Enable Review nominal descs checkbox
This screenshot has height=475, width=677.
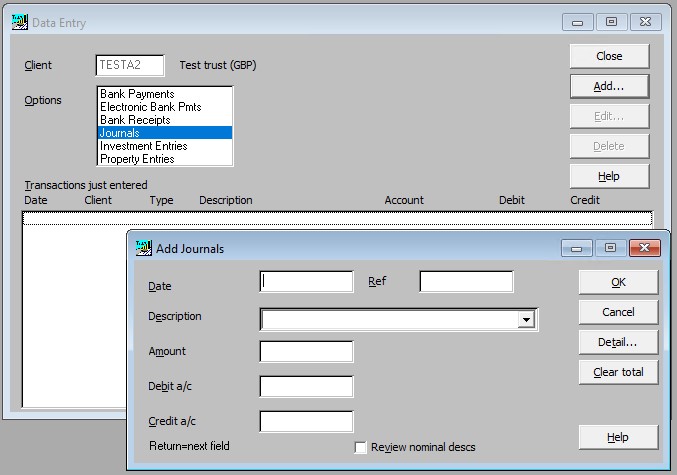(360, 447)
